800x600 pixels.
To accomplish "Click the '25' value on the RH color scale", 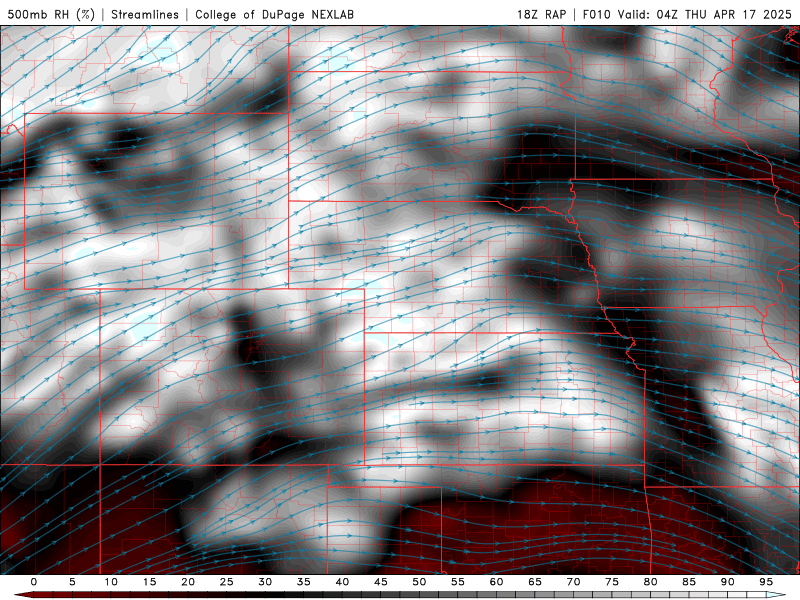I will [227, 582].
